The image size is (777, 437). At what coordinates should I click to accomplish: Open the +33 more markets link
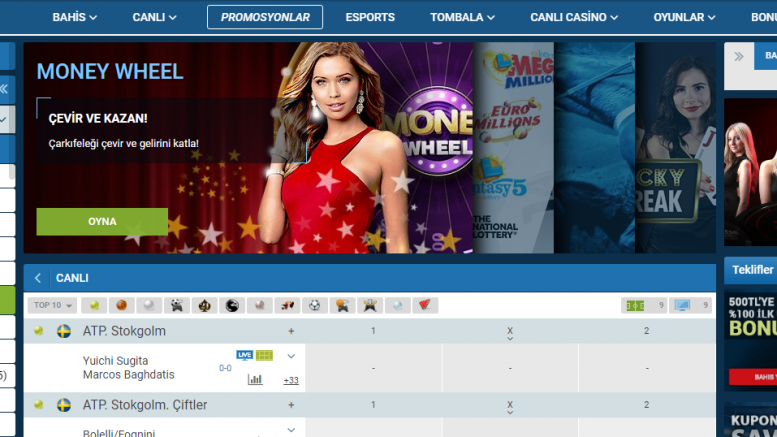click(x=291, y=380)
